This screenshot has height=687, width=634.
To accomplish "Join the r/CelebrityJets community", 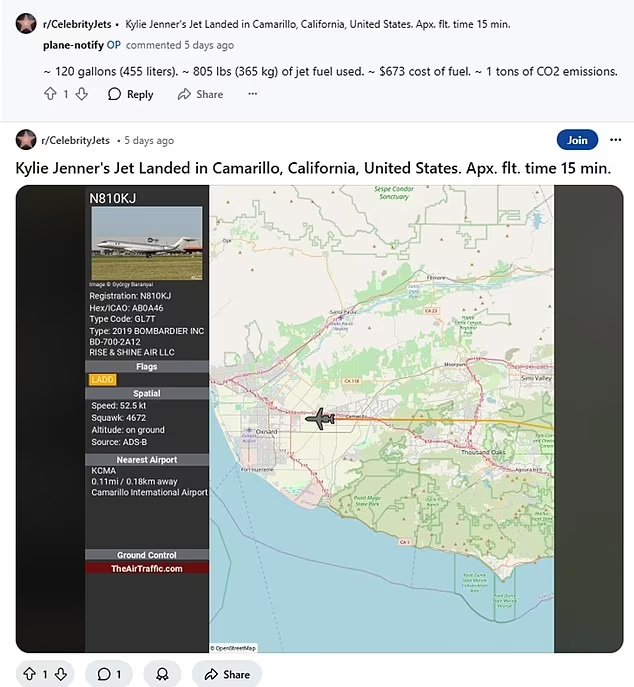I will [x=577, y=140].
